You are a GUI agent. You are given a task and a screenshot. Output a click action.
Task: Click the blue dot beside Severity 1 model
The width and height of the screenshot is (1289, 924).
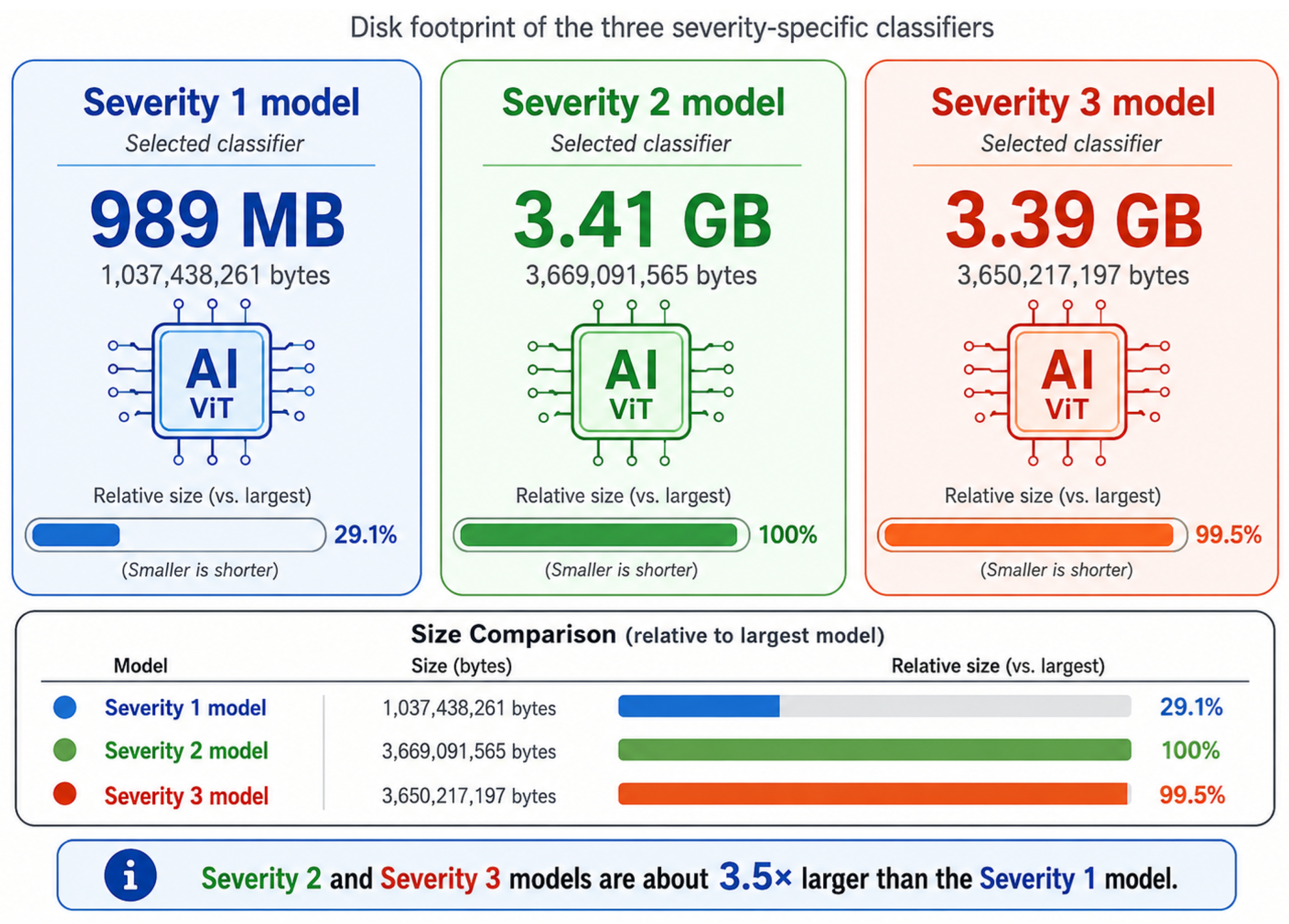pyautogui.click(x=65, y=707)
